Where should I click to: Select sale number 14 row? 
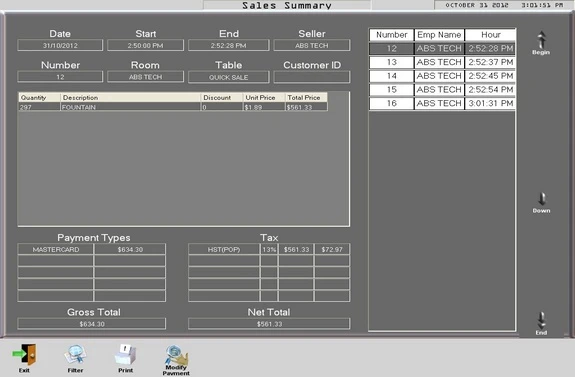tap(442, 76)
